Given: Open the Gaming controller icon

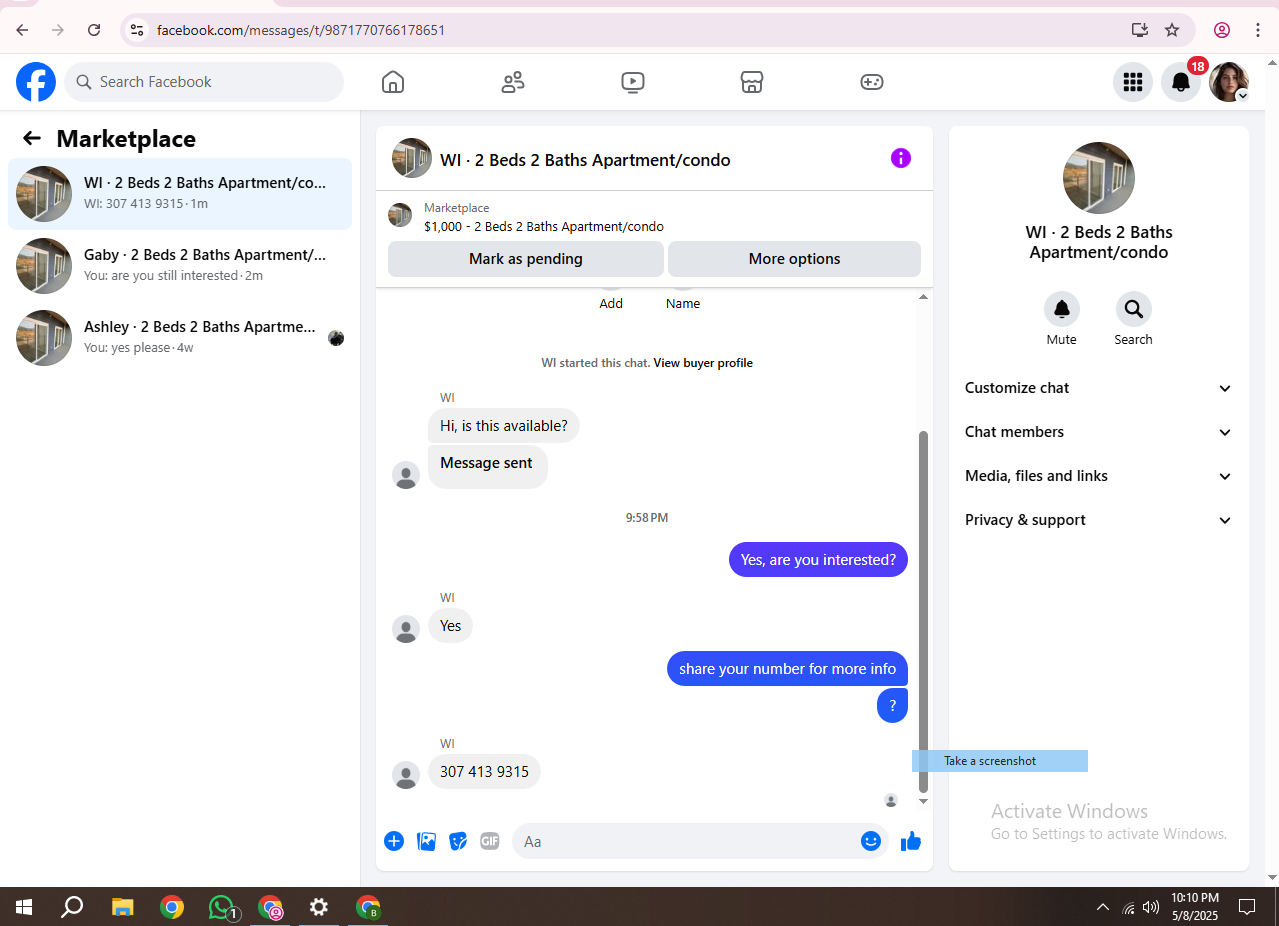Looking at the screenshot, I should tap(872, 82).
